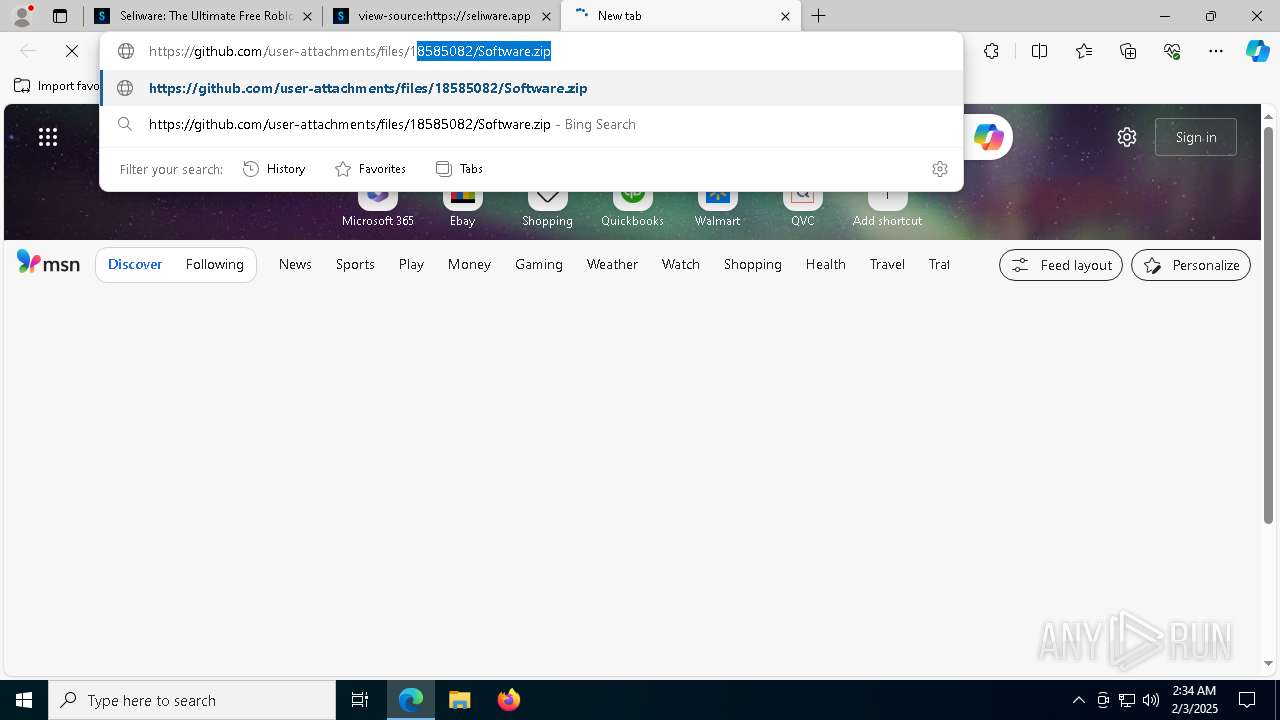This screenshot has width=1280, height=720.
Task: Open Feed layout options
Action: [1061, 265]
